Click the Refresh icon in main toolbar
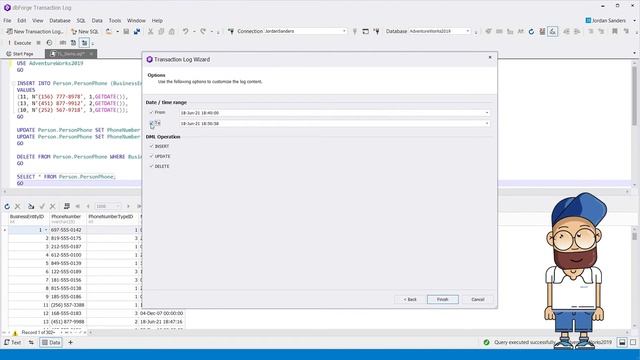Image resolution: width=640 pixels, height=360 pixels. click(x=531, y=31)
